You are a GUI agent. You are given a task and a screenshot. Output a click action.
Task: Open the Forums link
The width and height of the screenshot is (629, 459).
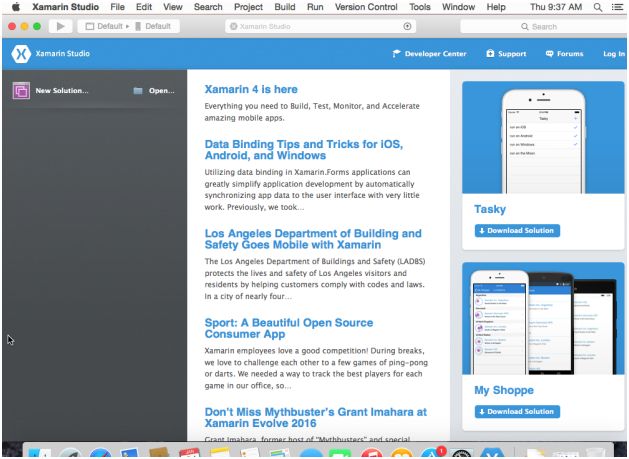coord(570,54)
